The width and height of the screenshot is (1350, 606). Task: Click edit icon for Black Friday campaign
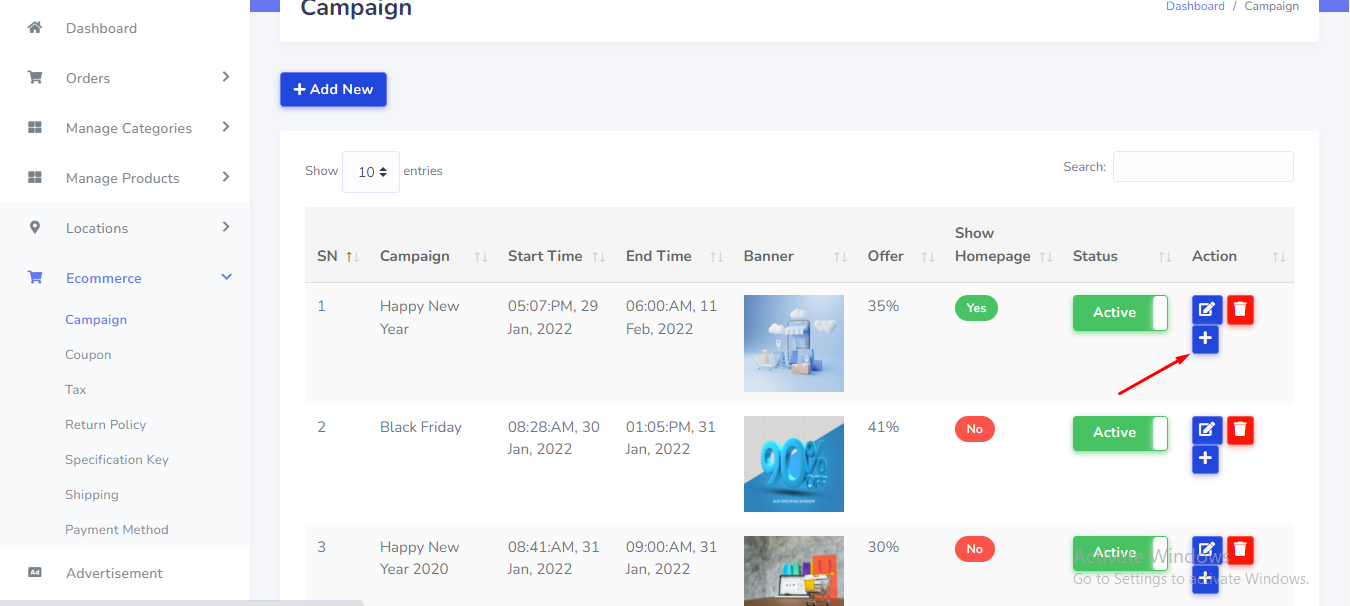pos(1206,431)
